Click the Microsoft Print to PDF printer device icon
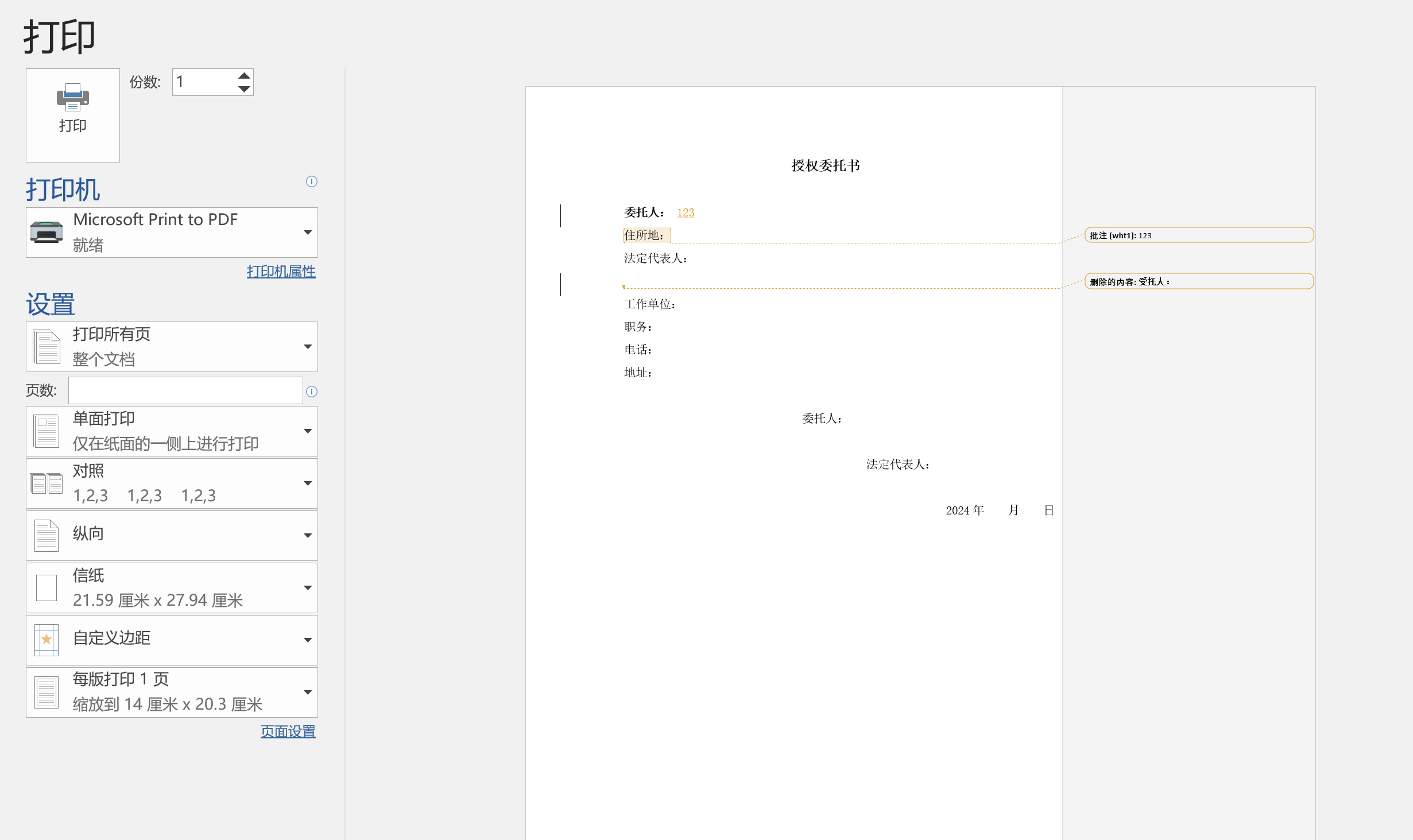Screen dimensions: 1413x840 pyautogui.click(x=47, y=232)
